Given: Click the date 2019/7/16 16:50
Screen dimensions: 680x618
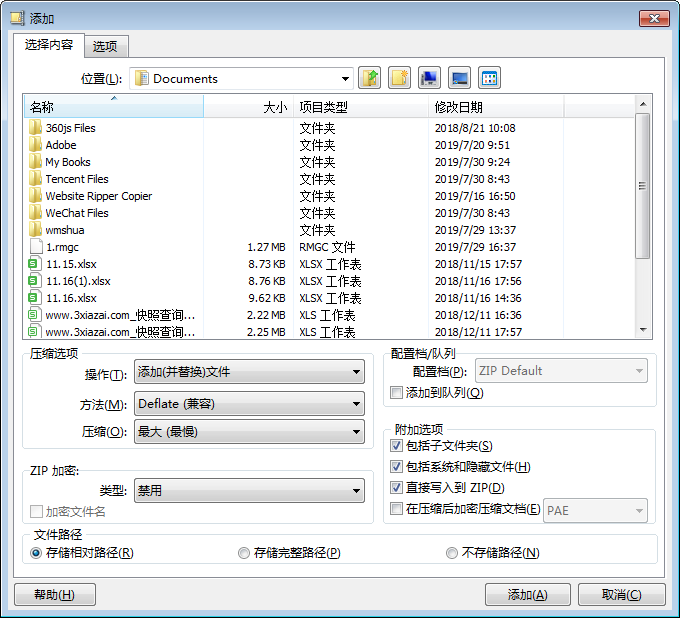Looking at the screenshot, I should click(475, 196).
